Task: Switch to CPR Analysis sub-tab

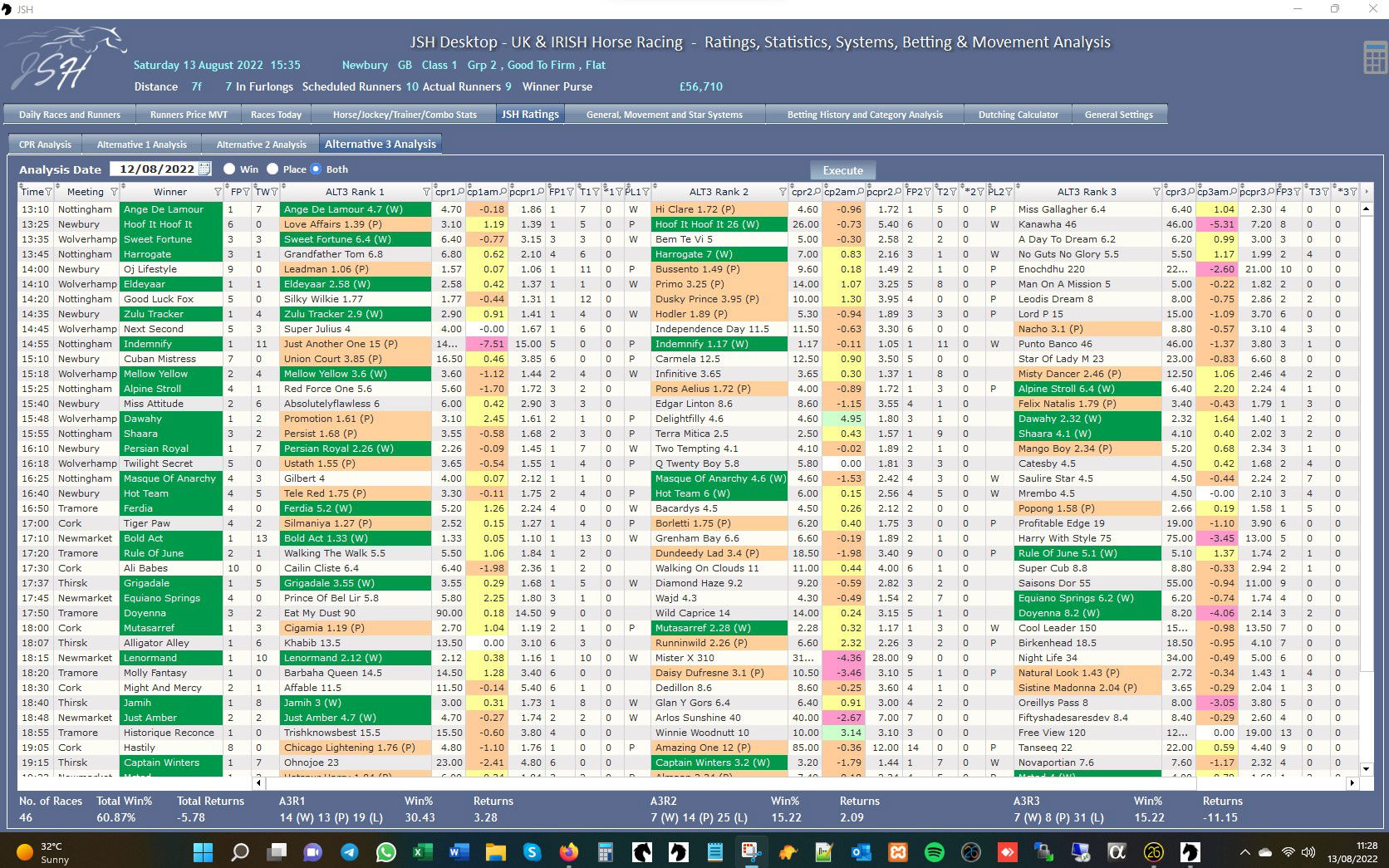Action: [45, 145]
